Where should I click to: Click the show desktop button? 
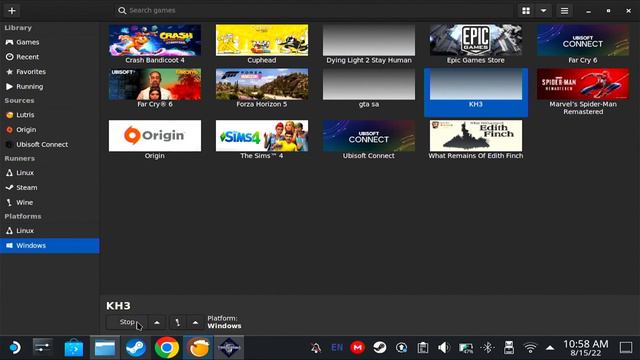[x=626, y=348]
